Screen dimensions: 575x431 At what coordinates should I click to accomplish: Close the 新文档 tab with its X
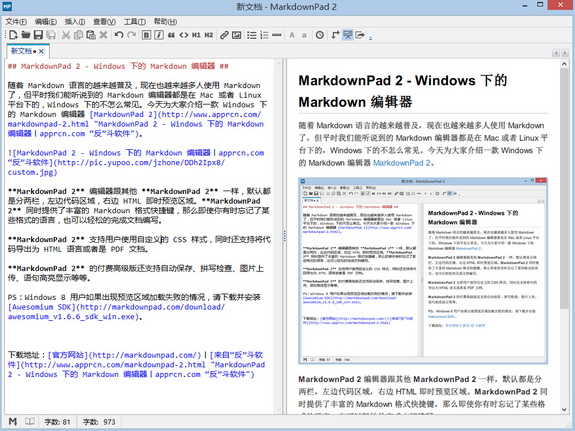(x=41, y=51)
